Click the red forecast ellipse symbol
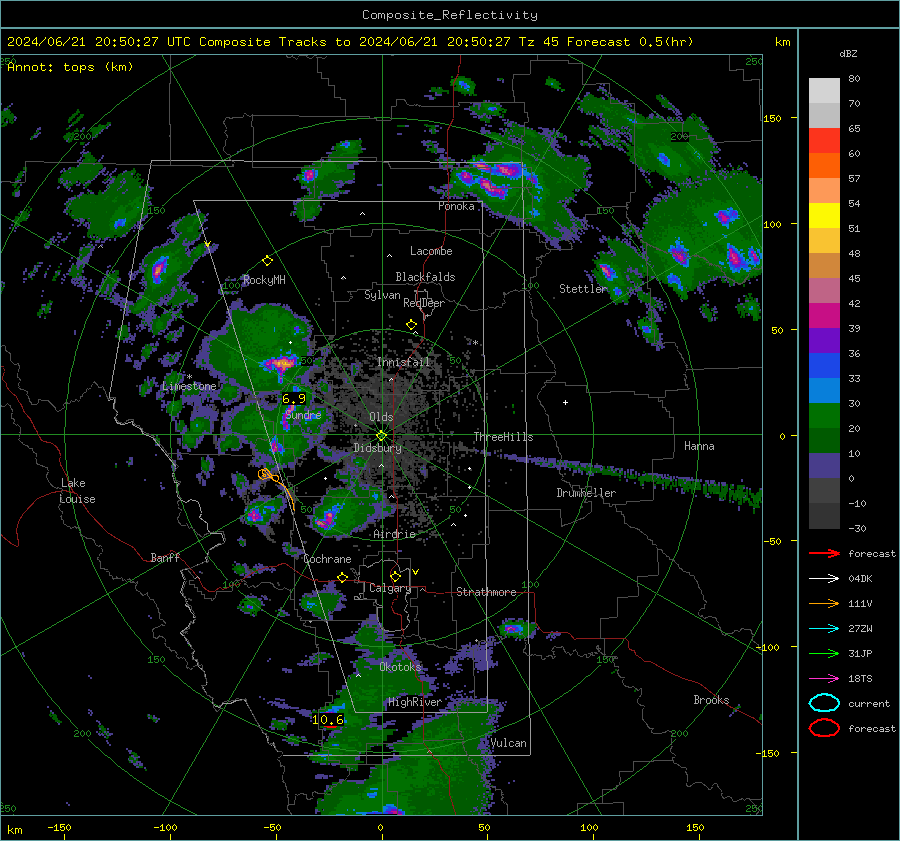 tap(824, 728)
